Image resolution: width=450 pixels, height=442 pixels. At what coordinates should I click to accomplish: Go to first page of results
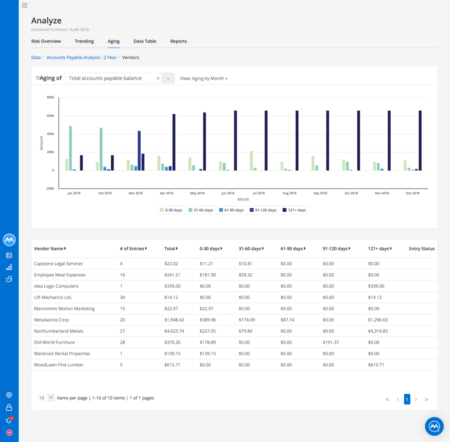387,399
